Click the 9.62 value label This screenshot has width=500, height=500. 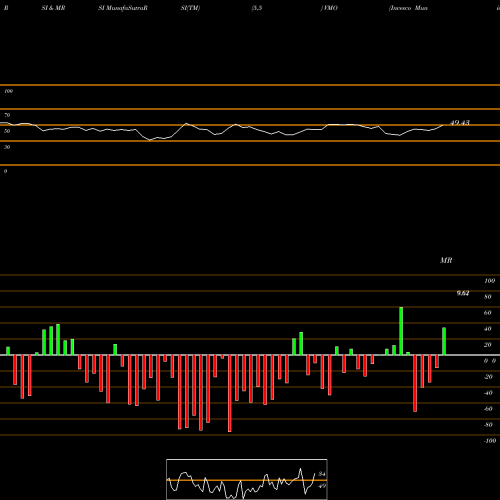pos(463,293)
